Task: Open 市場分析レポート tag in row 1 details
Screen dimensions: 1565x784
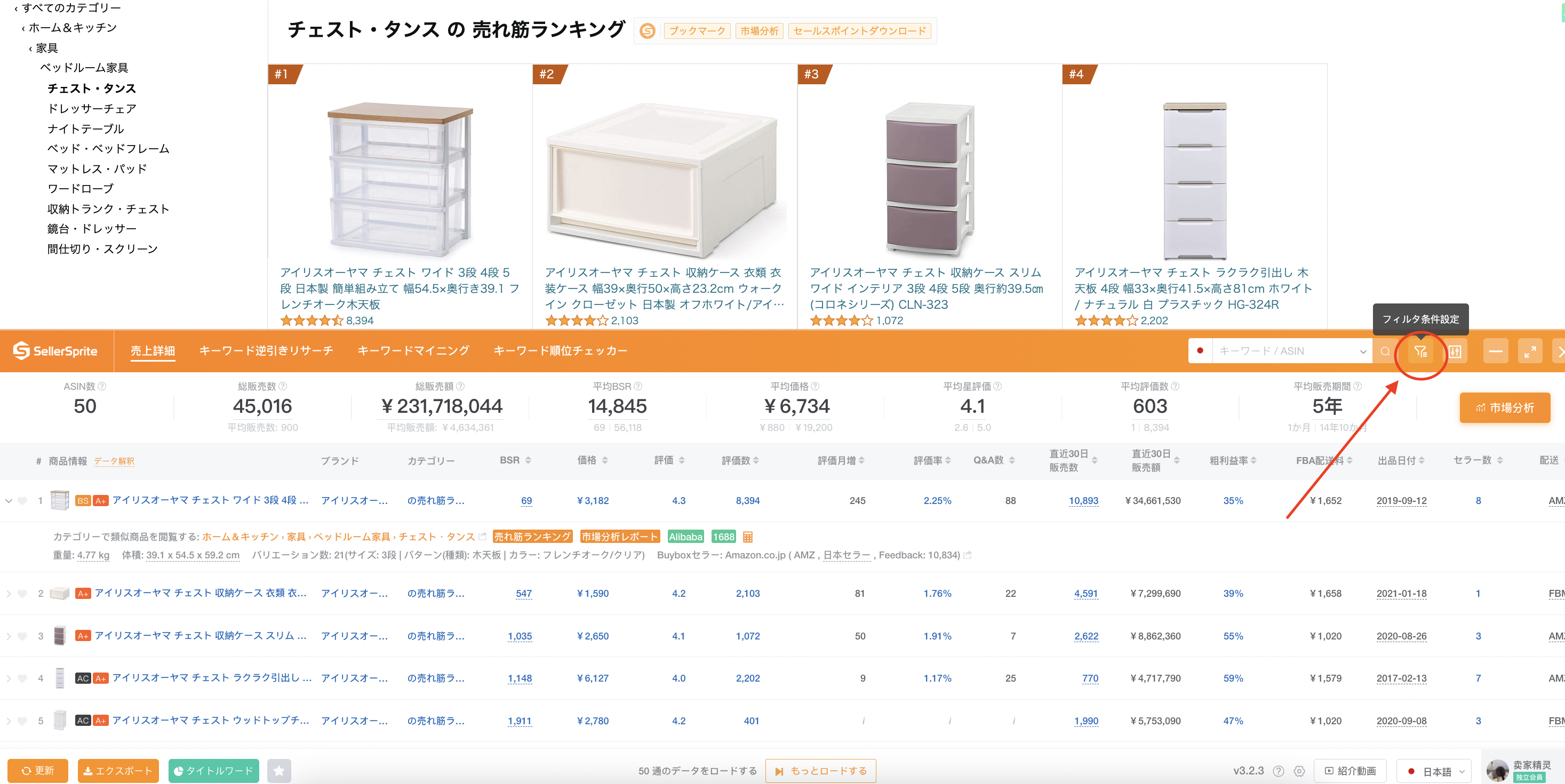Action: click(619, 536)
